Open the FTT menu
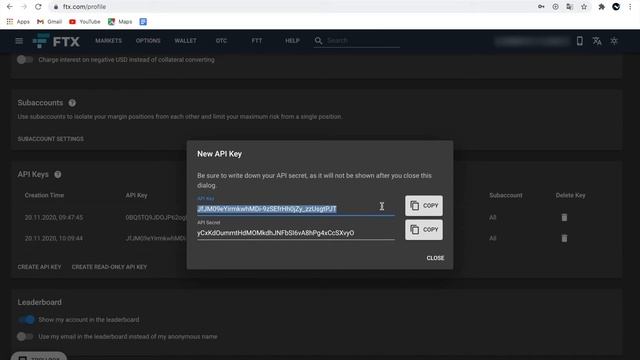 257,41
